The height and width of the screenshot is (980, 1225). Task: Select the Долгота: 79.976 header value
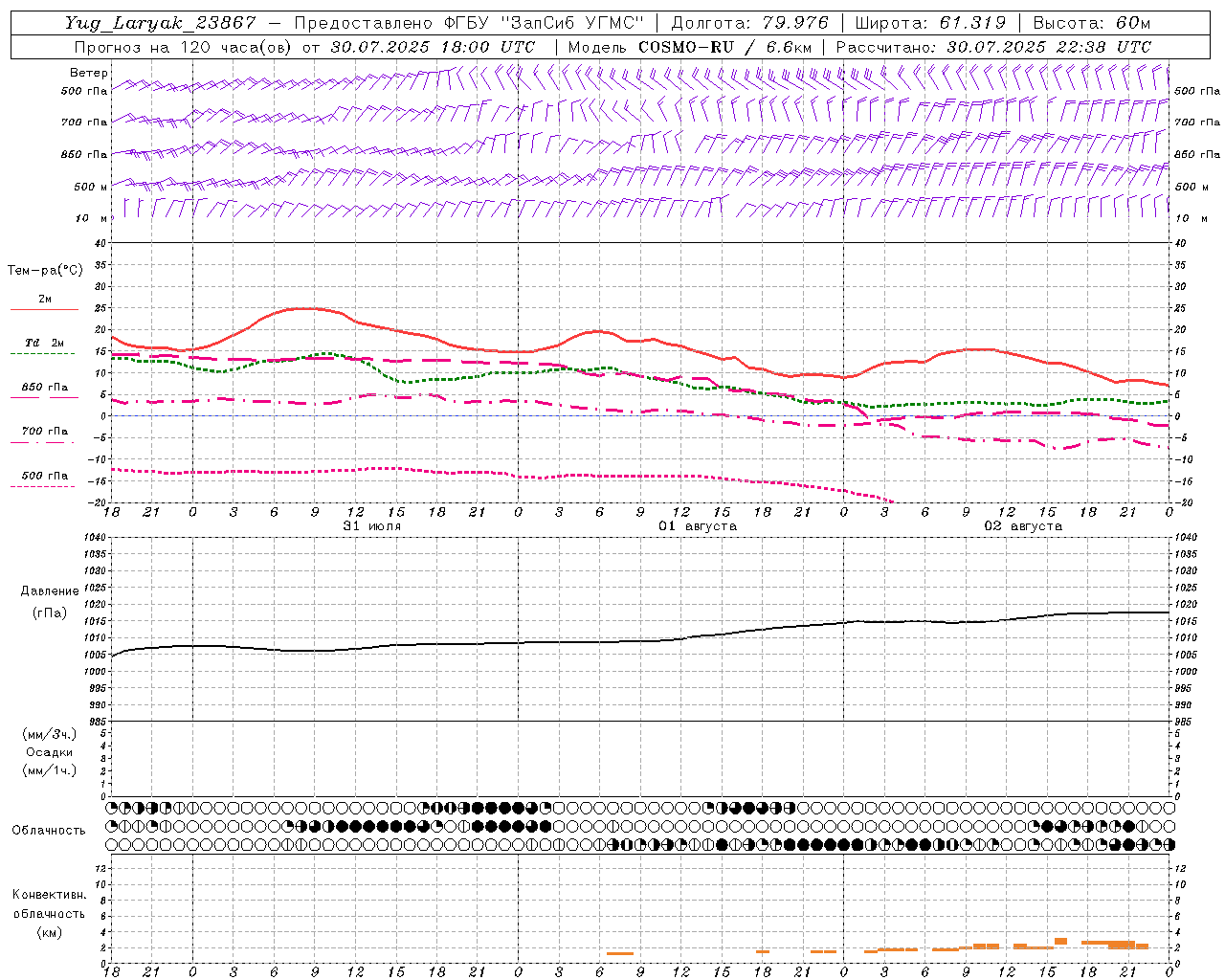pos(749,23)
